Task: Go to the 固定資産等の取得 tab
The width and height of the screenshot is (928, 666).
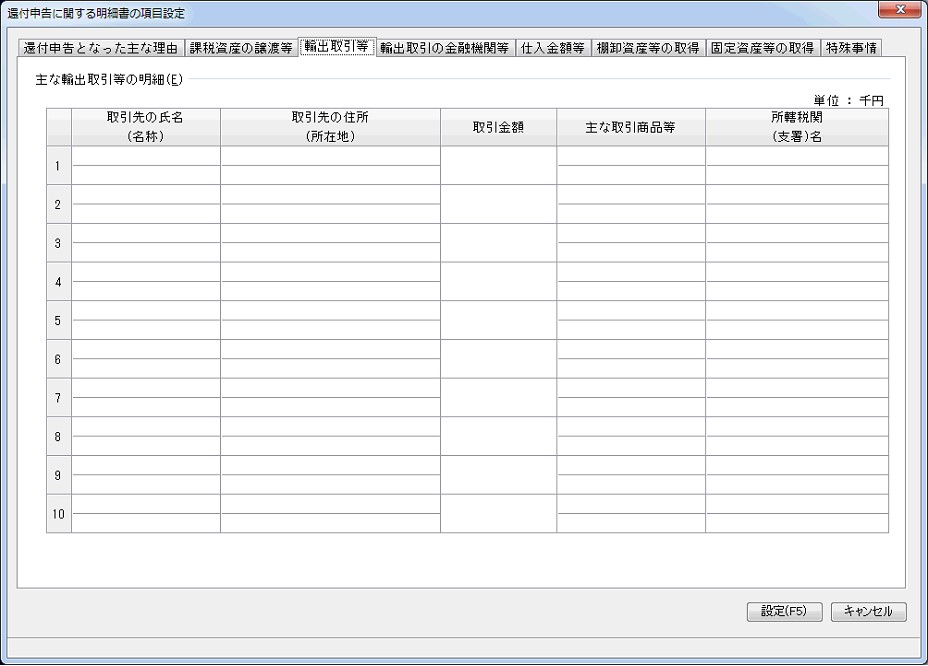Action: click(x=762, y=48)
